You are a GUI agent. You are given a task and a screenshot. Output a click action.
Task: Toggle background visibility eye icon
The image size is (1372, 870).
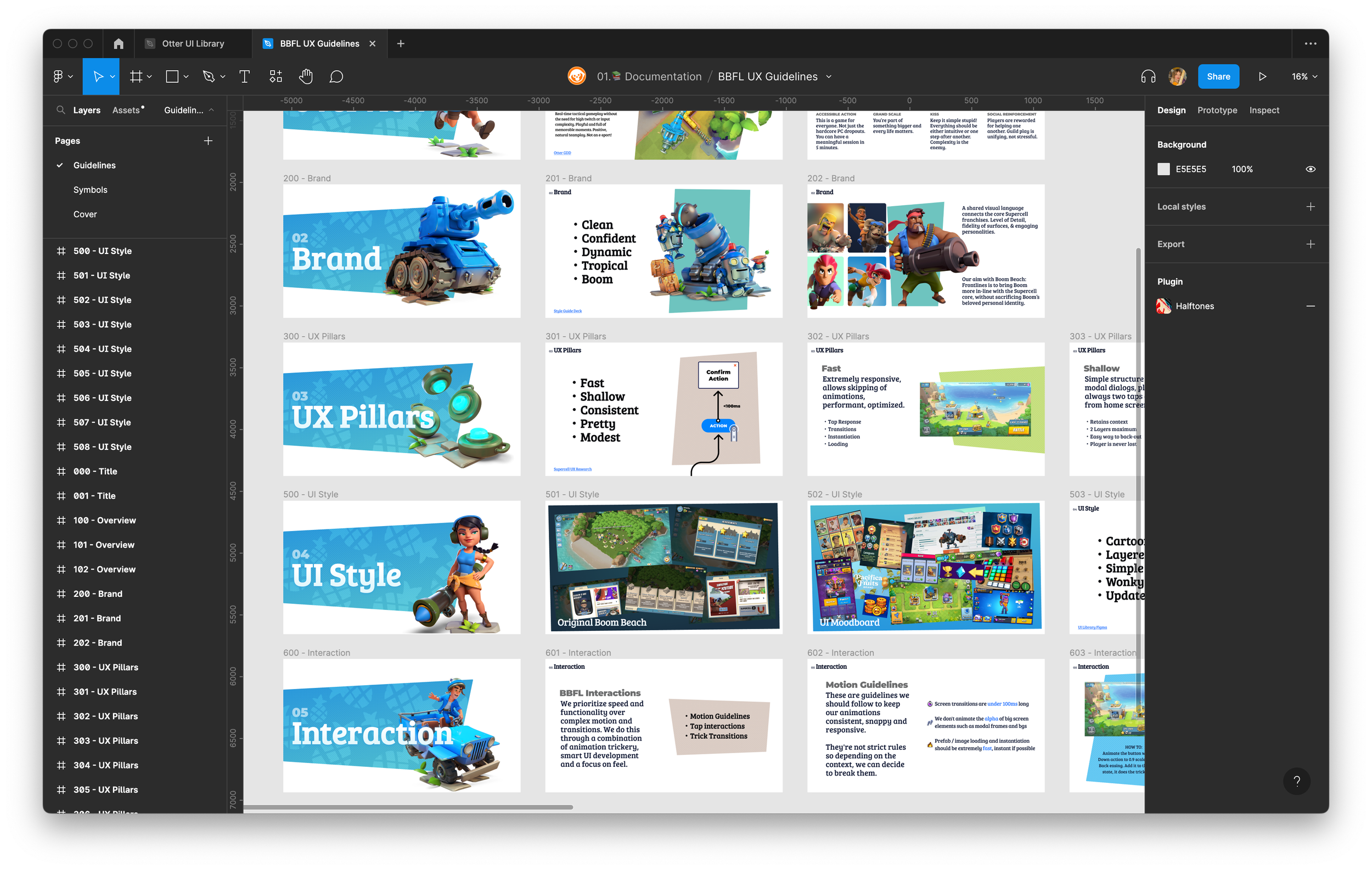click(x=1311, y=169)
